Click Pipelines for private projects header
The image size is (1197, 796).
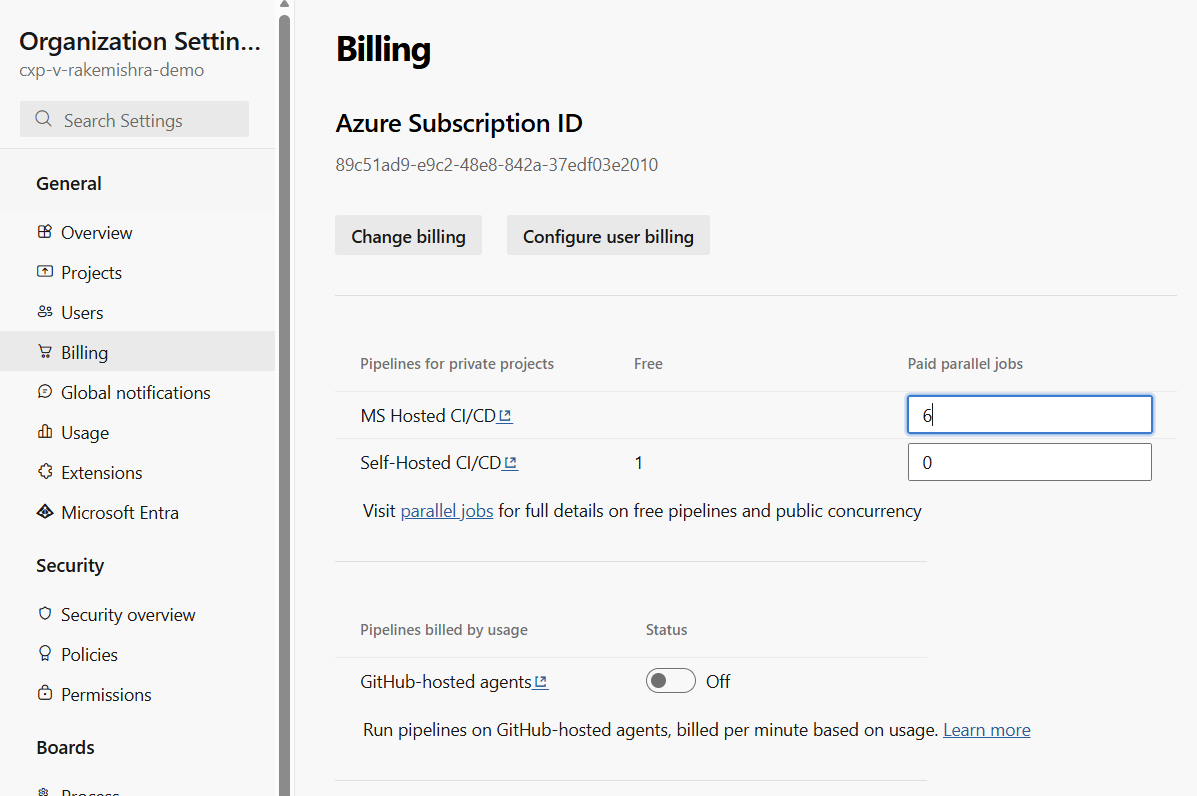click(457, 364)
